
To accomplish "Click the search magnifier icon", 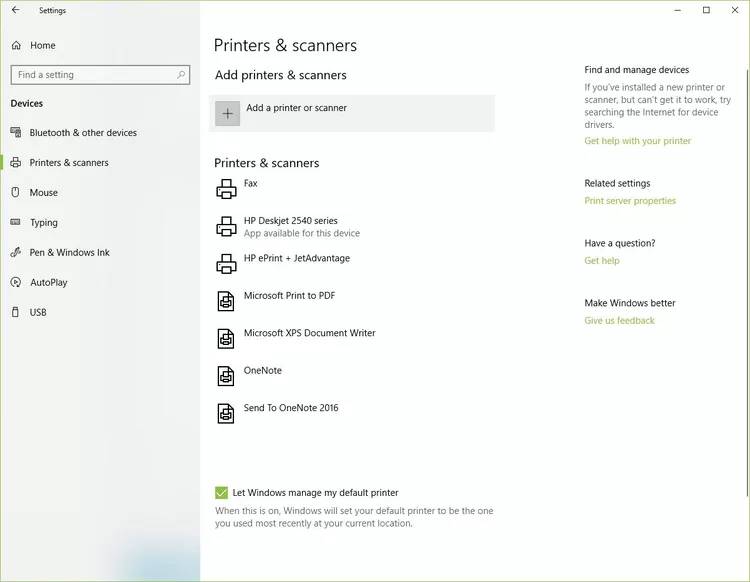I will pyautogui.click(x=181, y=75).
